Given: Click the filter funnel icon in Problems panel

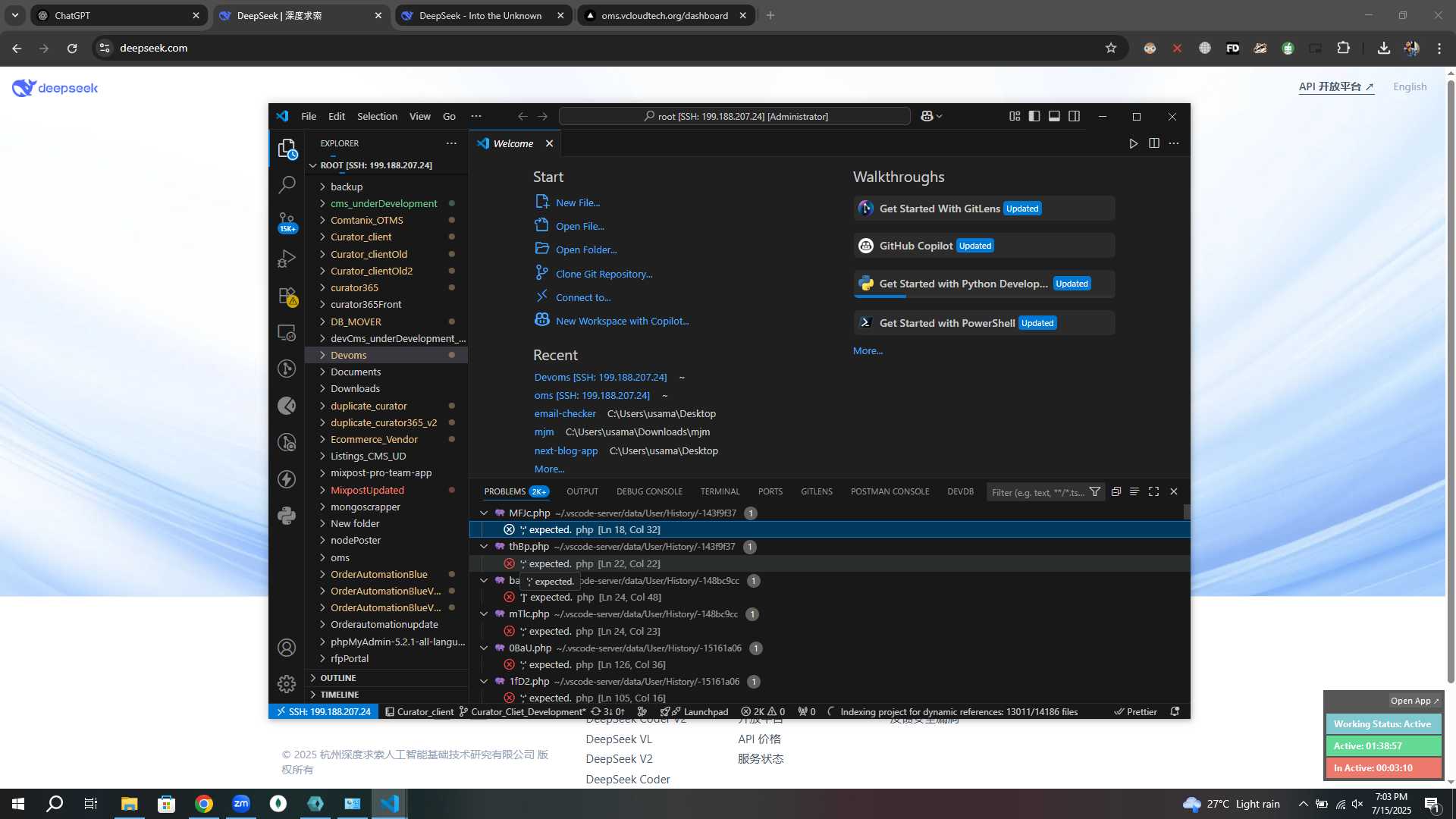Looking at the screenshot, I should pyautogui.click(x=1095, y=491).
